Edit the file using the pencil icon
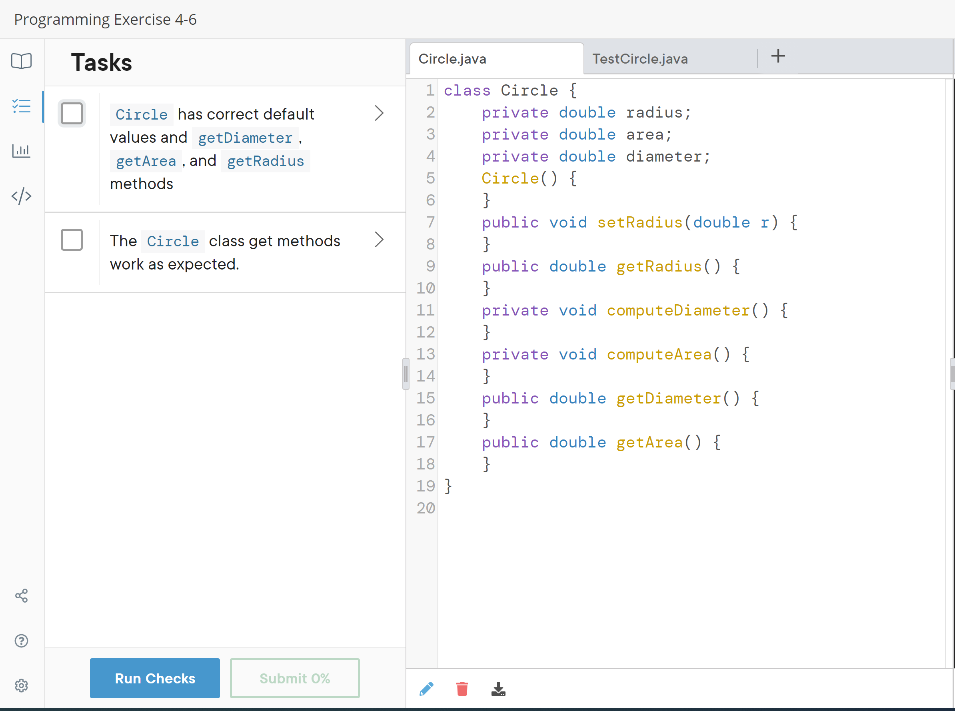 click(x=427, y=689)
